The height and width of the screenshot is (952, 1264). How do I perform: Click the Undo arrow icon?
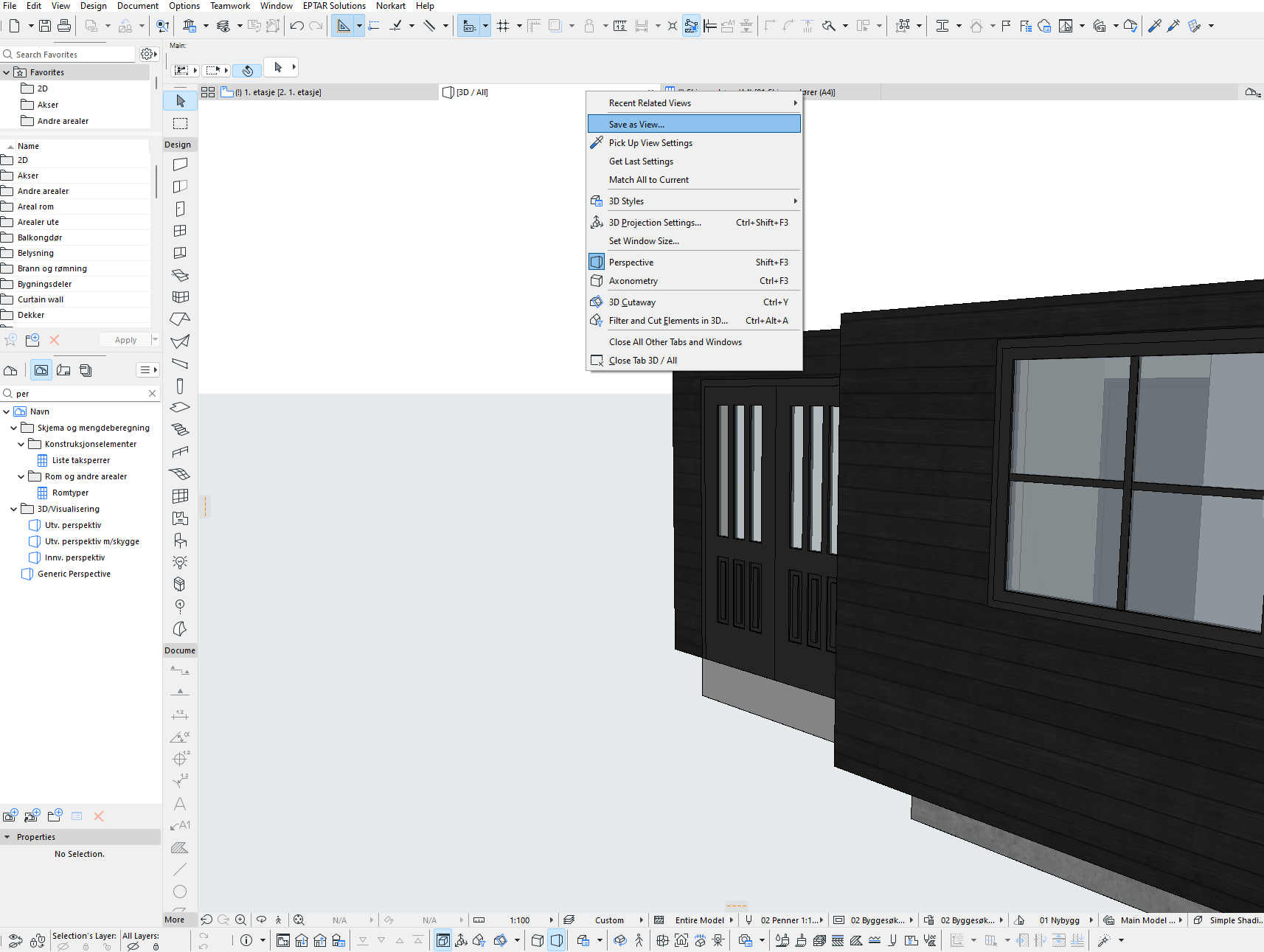click(296, 26)
